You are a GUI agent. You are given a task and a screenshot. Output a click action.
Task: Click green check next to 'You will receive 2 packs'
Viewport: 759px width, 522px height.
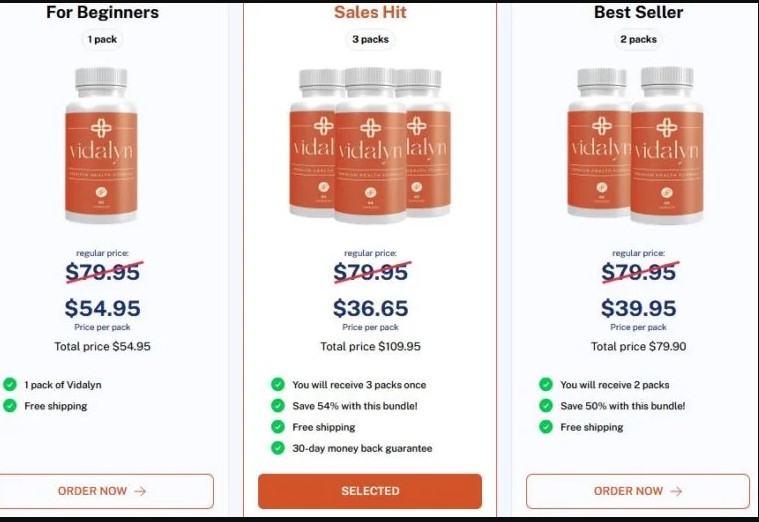click(x=545, y=384)
